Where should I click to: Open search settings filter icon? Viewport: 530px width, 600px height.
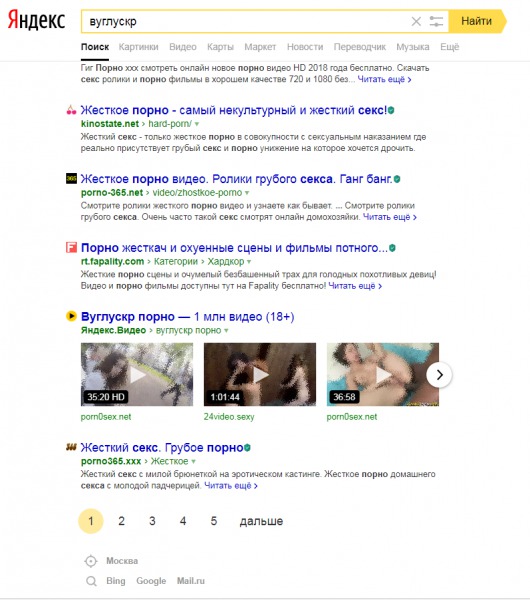tap(436, 21)
